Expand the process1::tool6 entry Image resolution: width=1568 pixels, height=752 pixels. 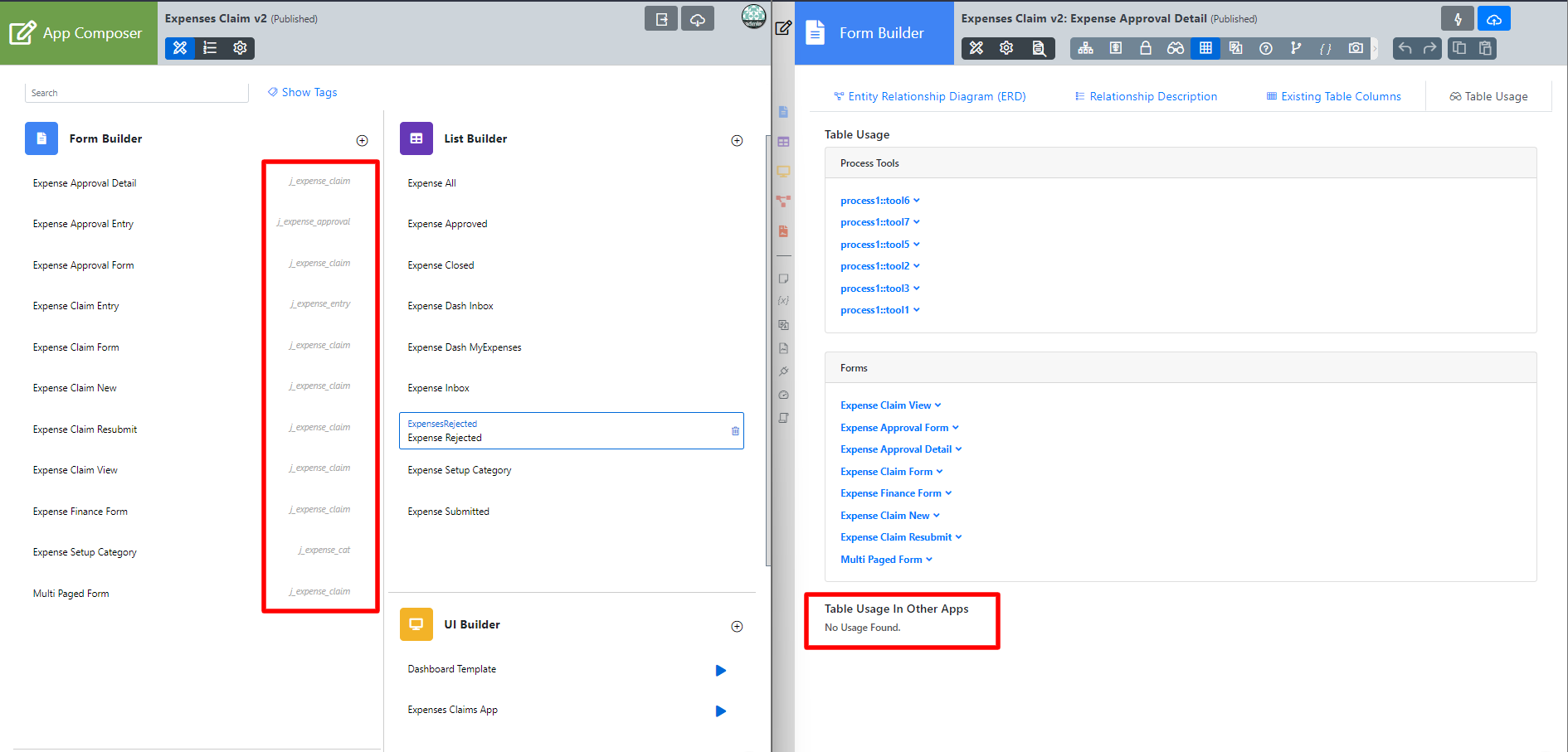pos(879,201)
